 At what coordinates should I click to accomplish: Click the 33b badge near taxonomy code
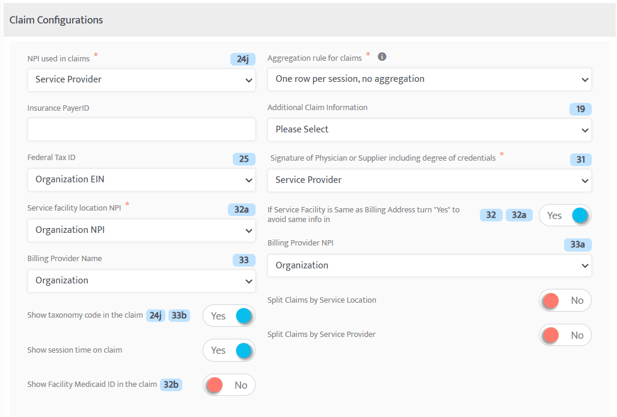click(x=179, y=316)
